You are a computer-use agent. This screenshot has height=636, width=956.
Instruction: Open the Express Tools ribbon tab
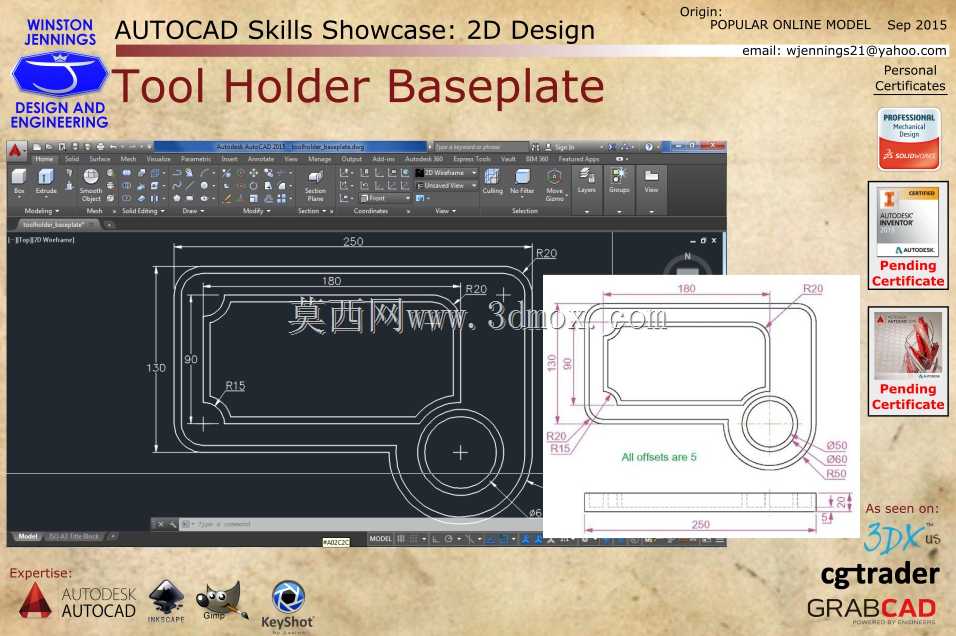472,159
